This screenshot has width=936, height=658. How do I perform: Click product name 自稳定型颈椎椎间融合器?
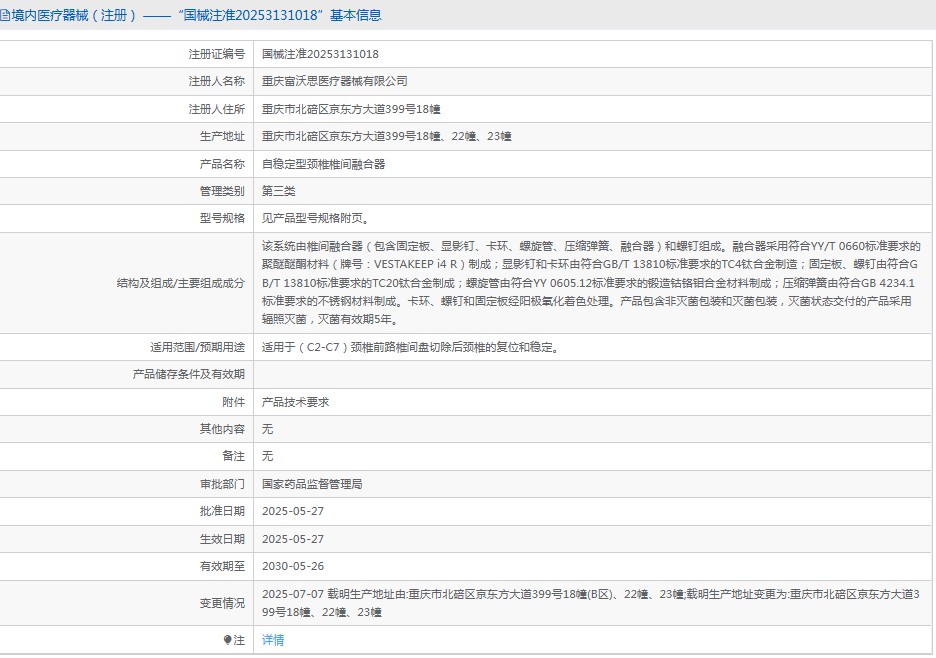pyautogui.click(x=323, y=164)
